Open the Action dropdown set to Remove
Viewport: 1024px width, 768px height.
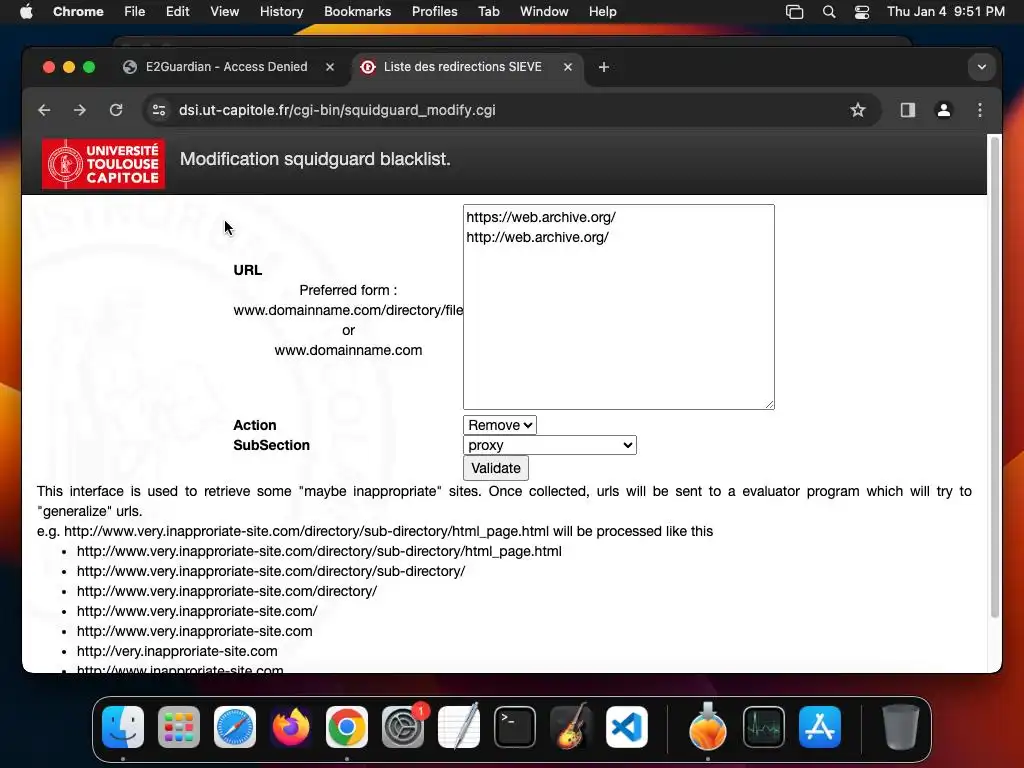point(500,425)
